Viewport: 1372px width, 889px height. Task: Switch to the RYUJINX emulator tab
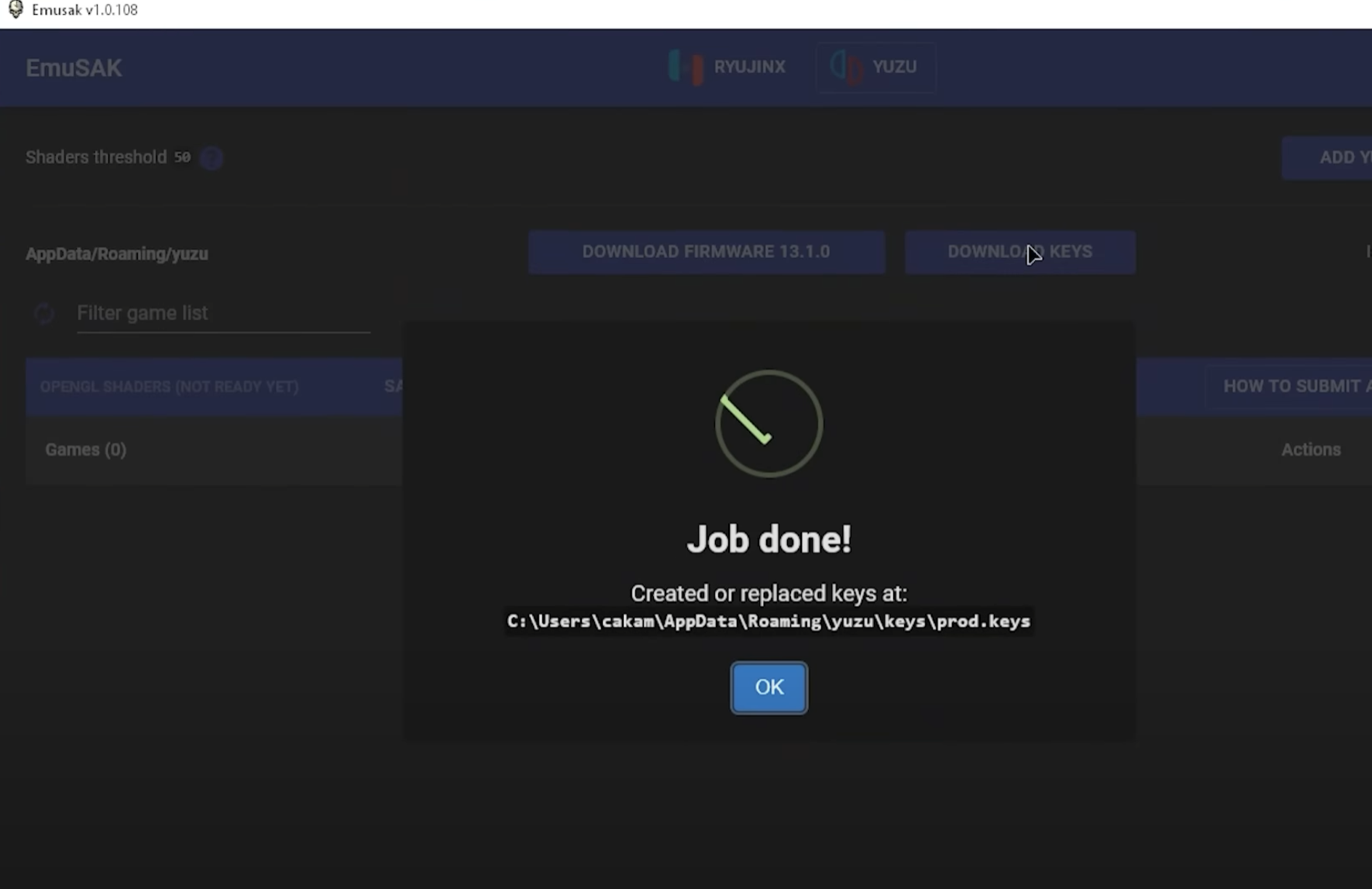727,67
